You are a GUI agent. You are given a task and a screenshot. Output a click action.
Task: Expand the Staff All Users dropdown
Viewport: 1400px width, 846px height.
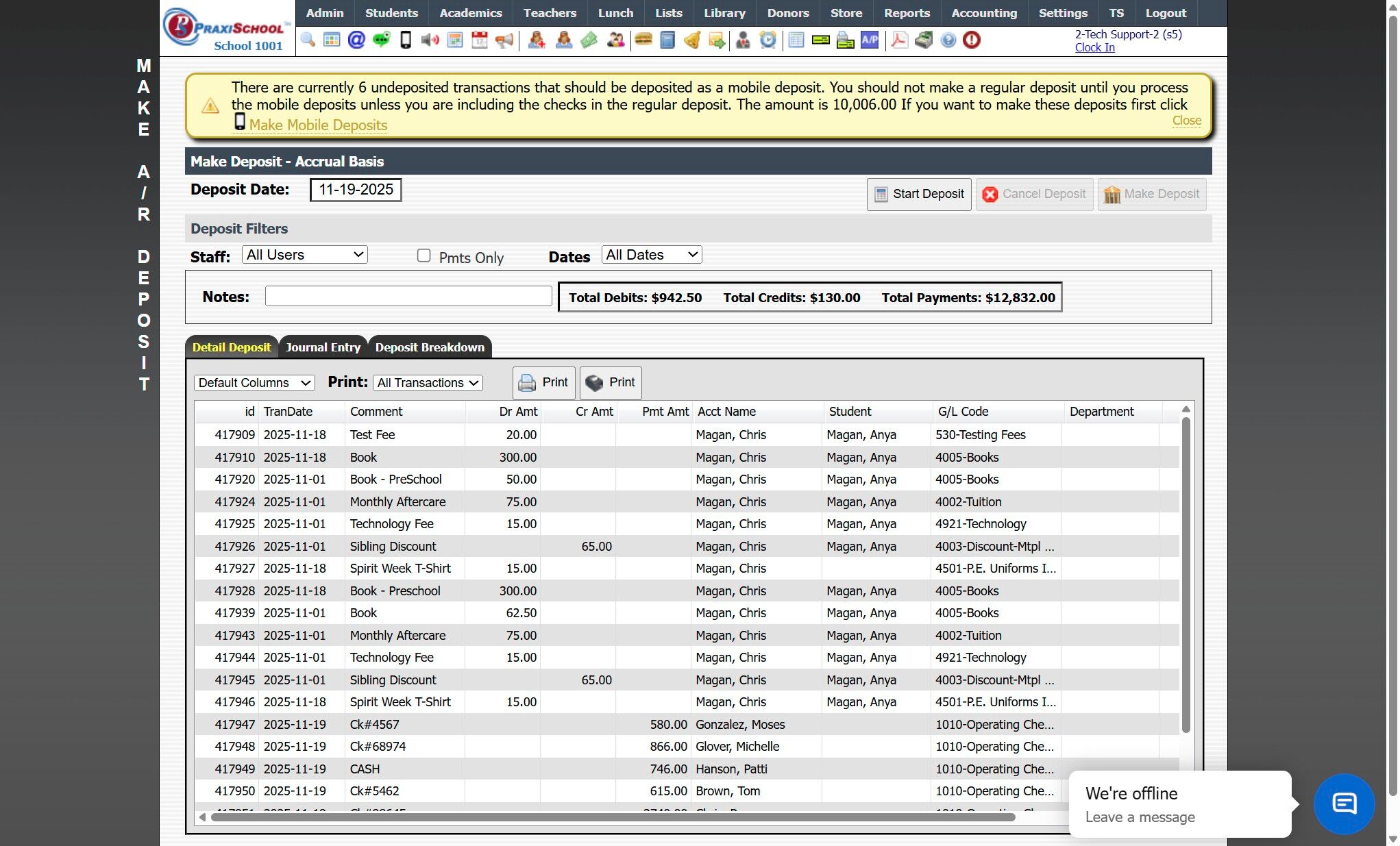click(x=304, y=255)
